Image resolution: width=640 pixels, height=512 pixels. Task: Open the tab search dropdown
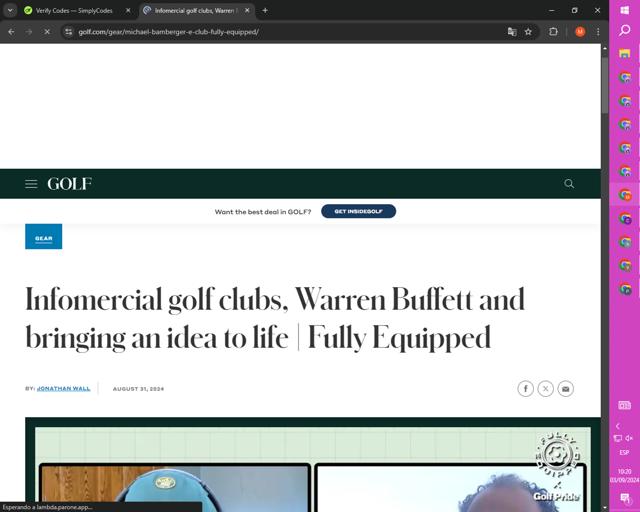pyautogui.click(x=10, y=11)
